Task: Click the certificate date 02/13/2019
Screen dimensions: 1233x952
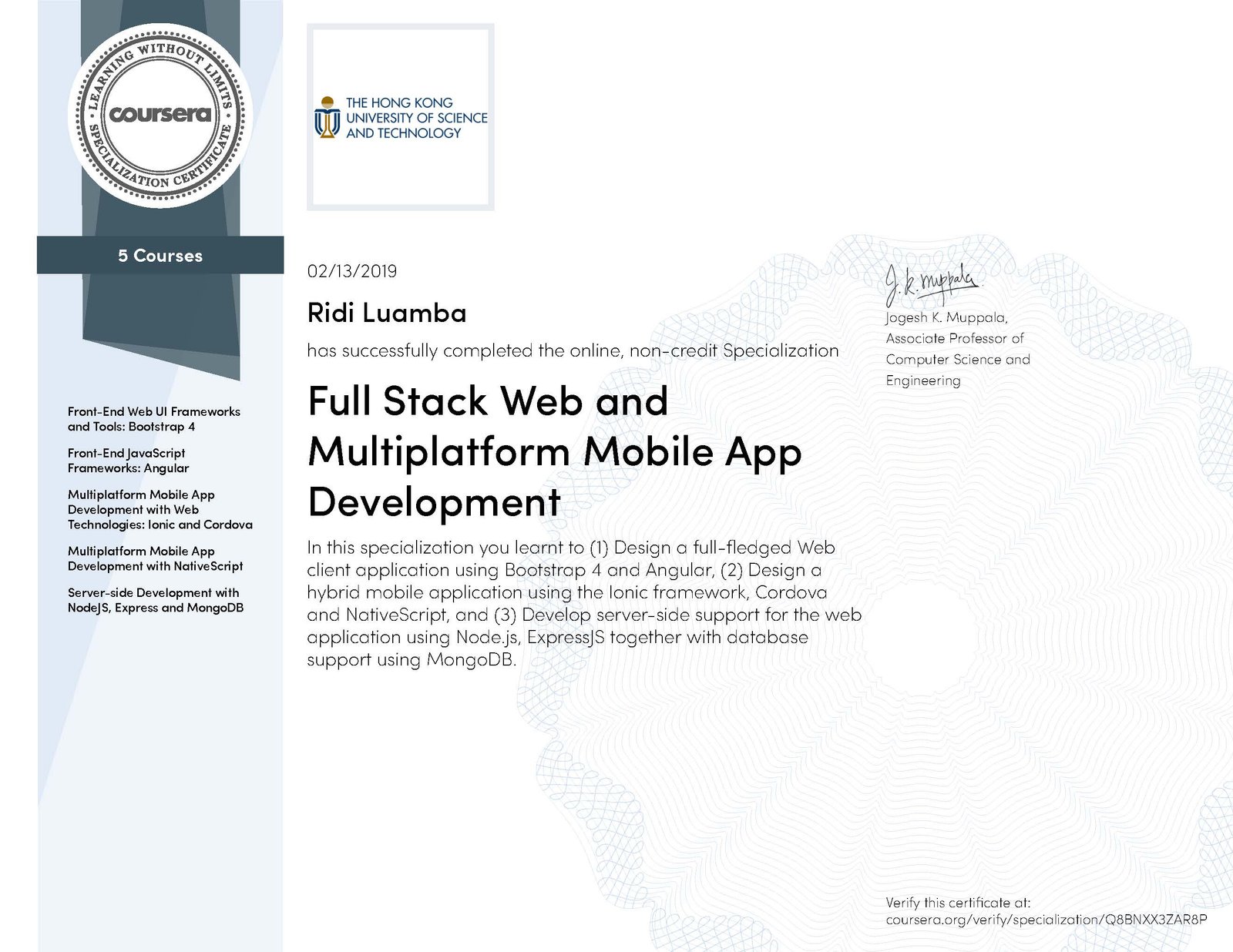Action: 352,271
